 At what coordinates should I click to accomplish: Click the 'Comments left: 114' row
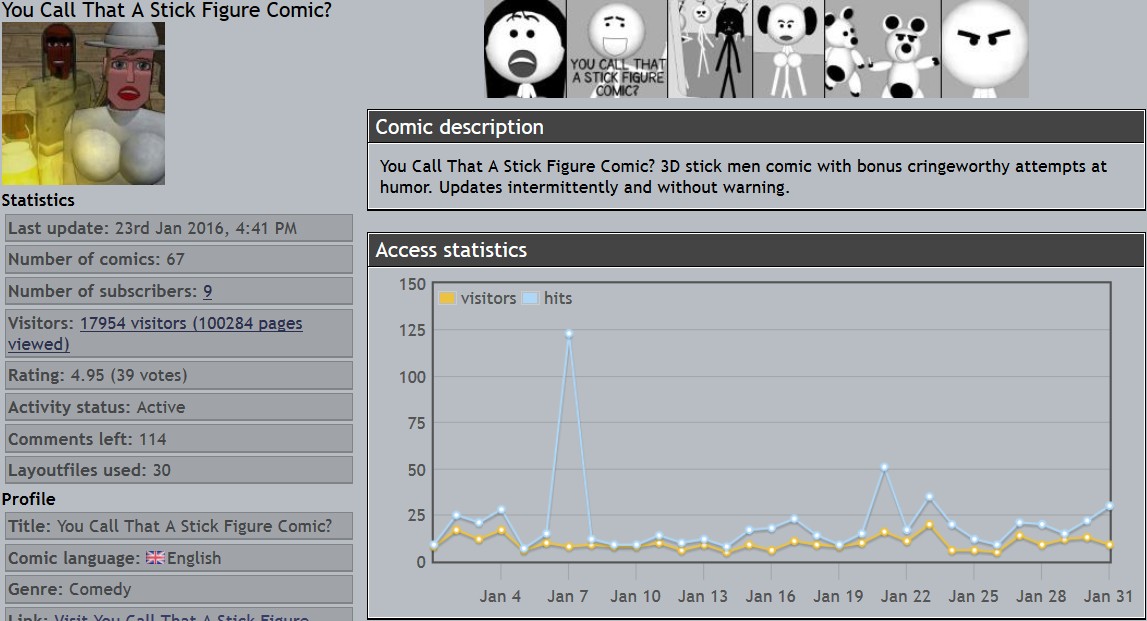pos(178,439)
